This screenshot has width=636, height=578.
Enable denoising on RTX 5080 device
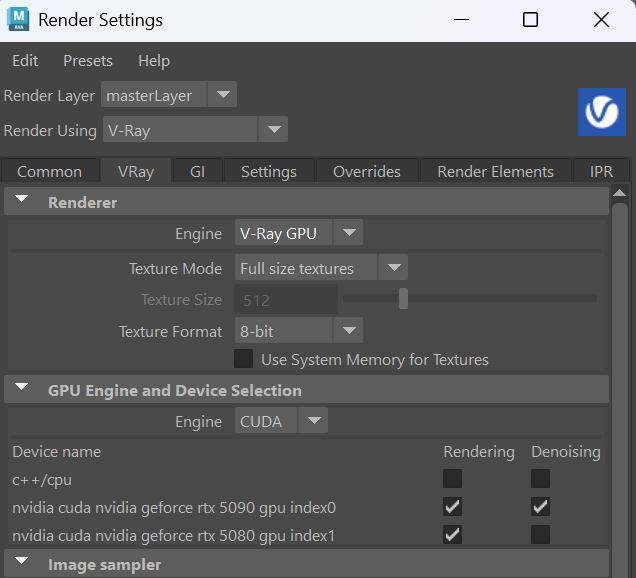pyautogui.click(x=541, y=535)
